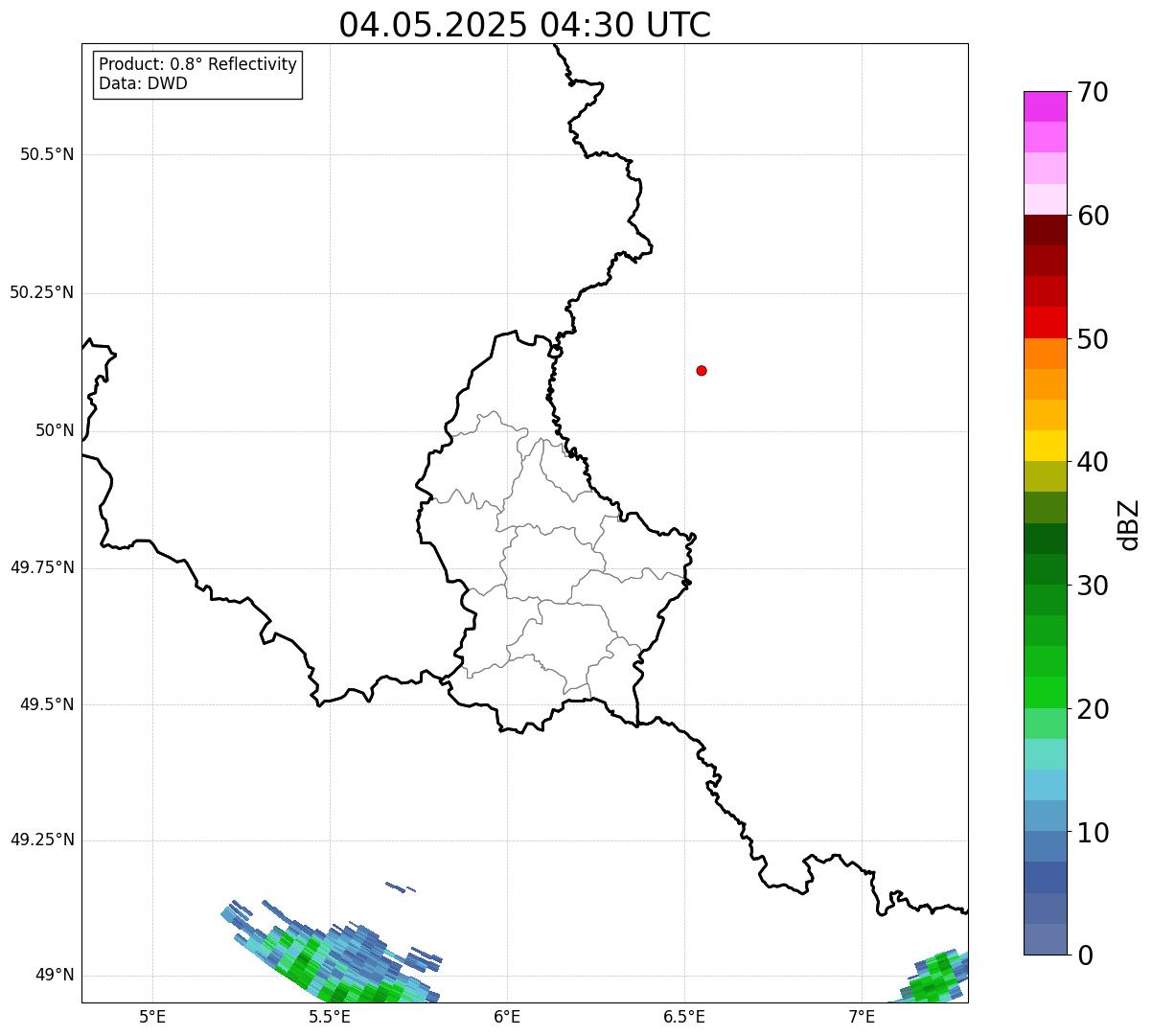1152x1036 pixels.
Task: Pick the dark maroon colorbar segment below 60
Action: 1045,230
